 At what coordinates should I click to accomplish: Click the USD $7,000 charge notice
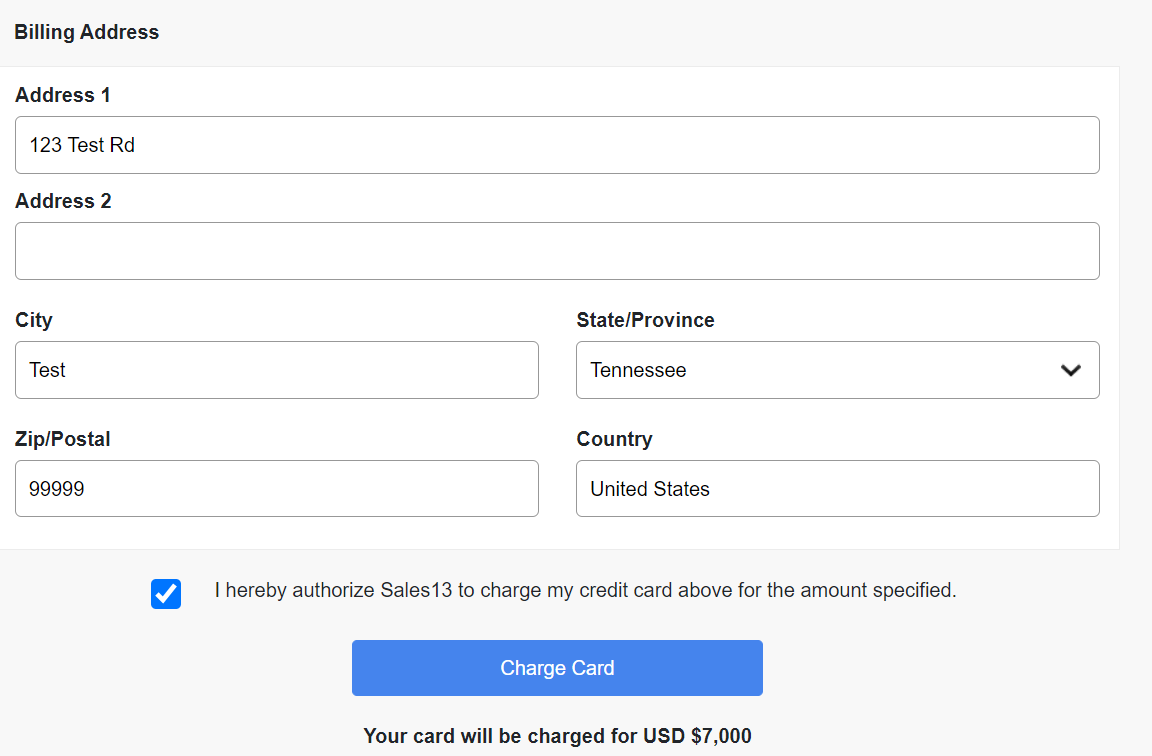click(557, 736)
